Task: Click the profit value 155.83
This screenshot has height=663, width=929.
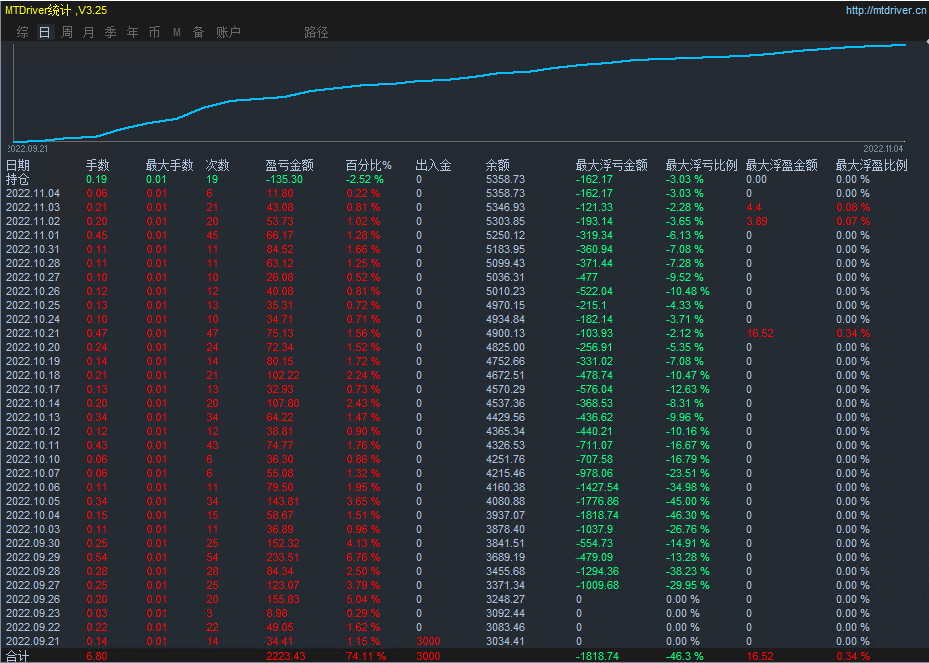Action: (283, 599)
